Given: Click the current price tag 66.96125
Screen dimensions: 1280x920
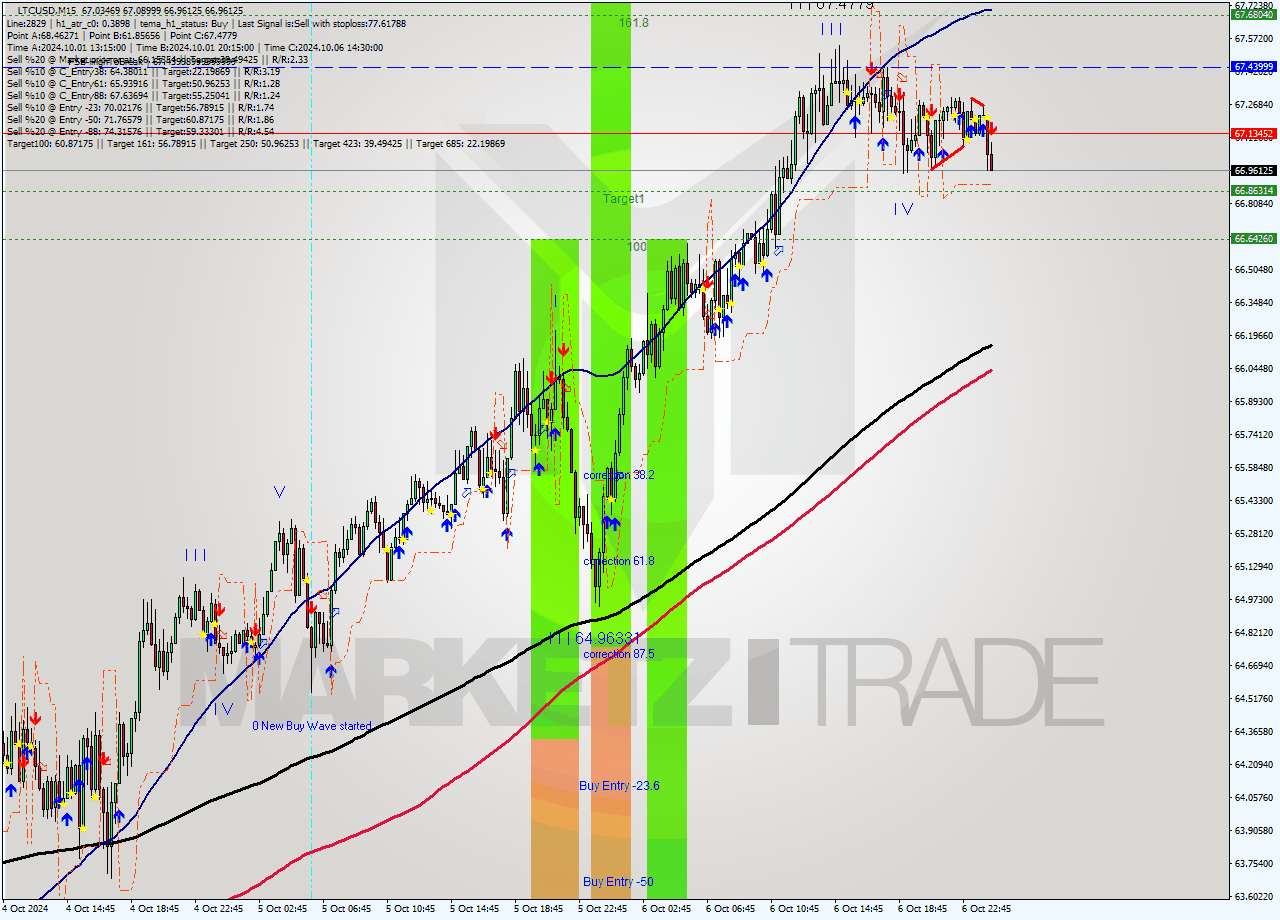Looking at the screenshot, I should click(1253, 171).
